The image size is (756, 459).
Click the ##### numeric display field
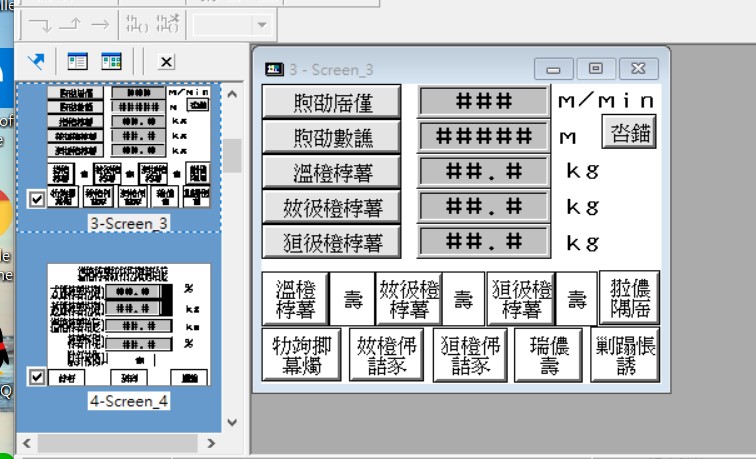point(484,136)
